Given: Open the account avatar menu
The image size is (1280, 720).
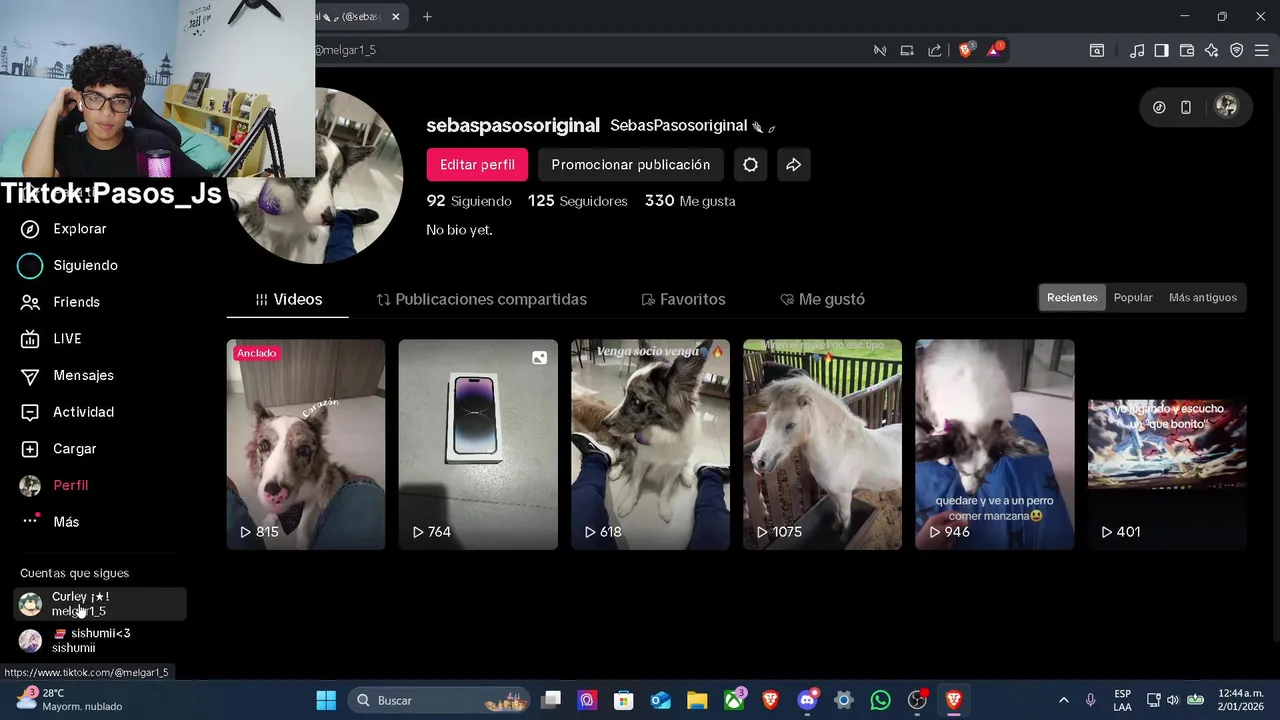Looking at the screenshot, I should (1226, 107).
